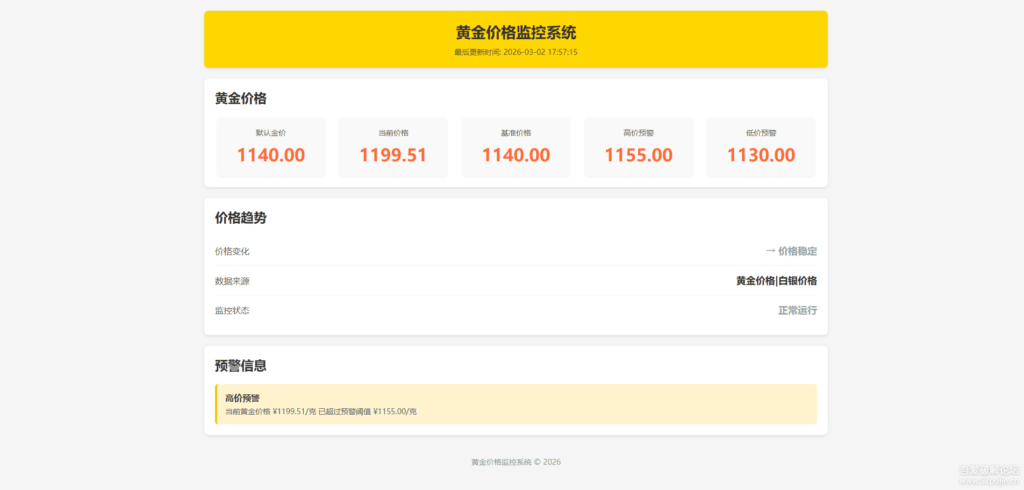This screenshot has height=490, width=1024.
Task: Click the 黄金价格监控系统 page title
Action: pyautogui.click(x=515, y=33)
